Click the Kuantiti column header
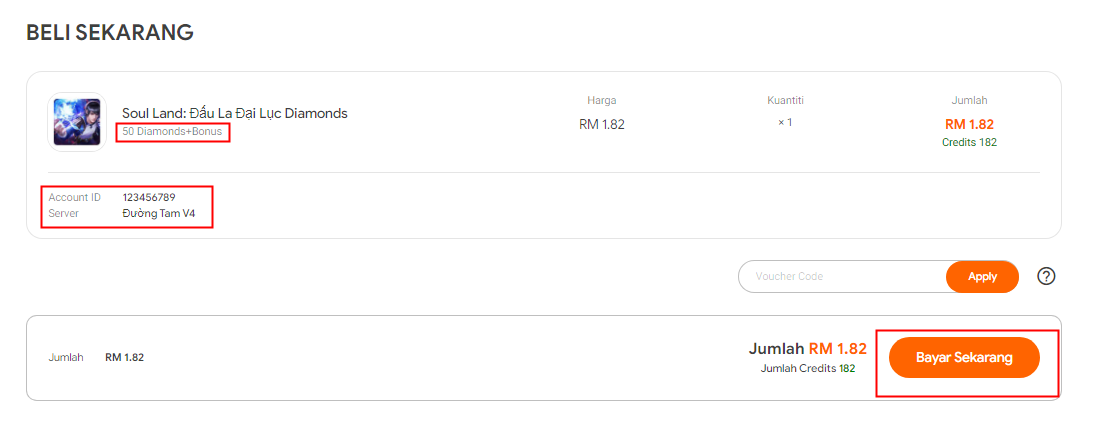The image size is (1120, 444). coord(785,100)
